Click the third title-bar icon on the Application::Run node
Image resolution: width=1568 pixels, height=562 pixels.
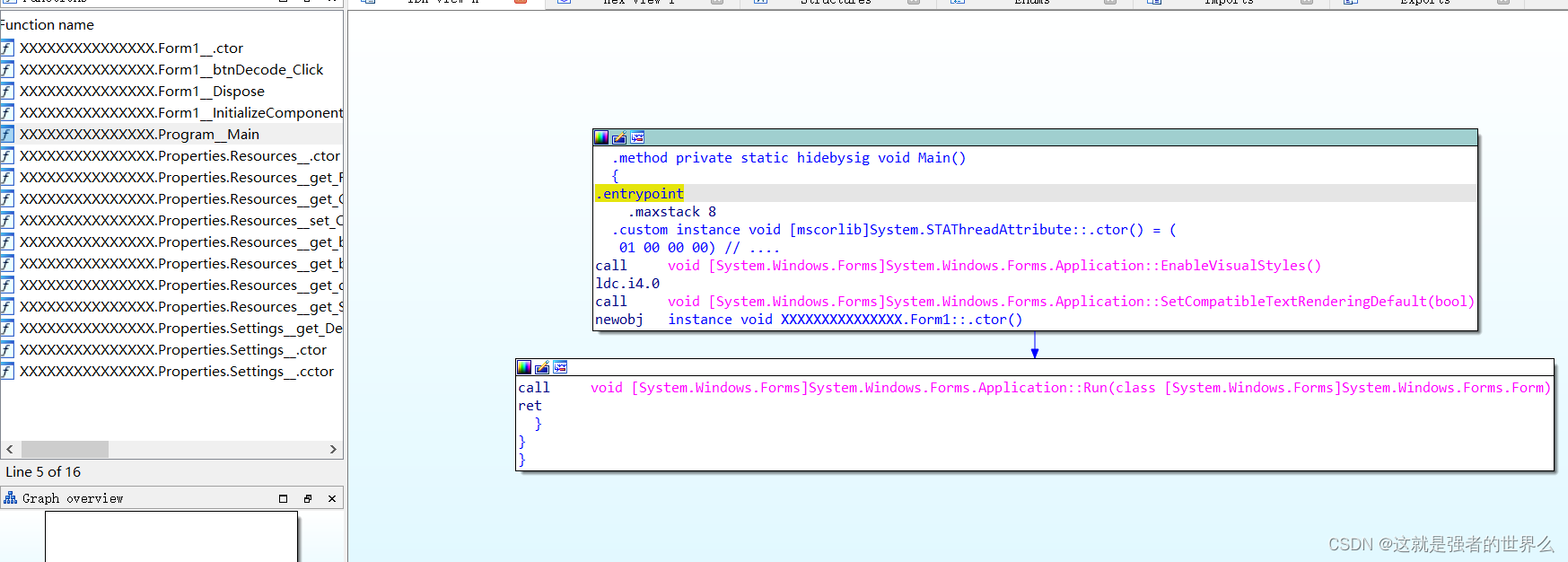560,367
